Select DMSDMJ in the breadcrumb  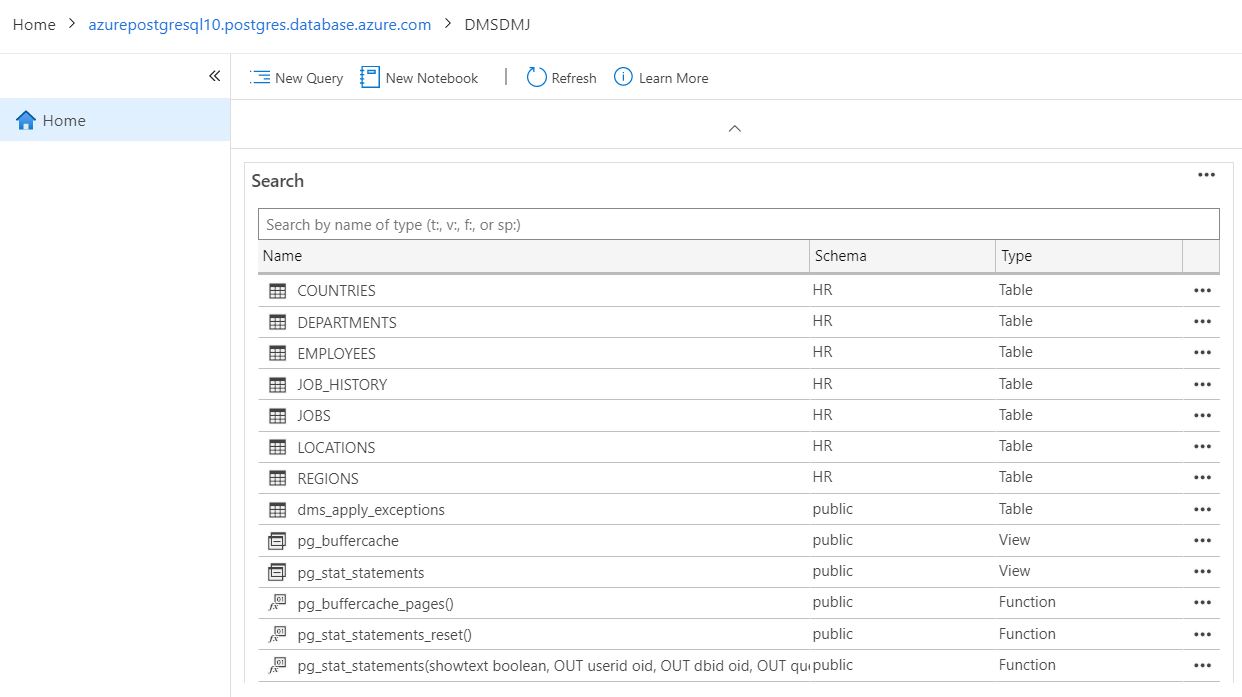[497, 24]
